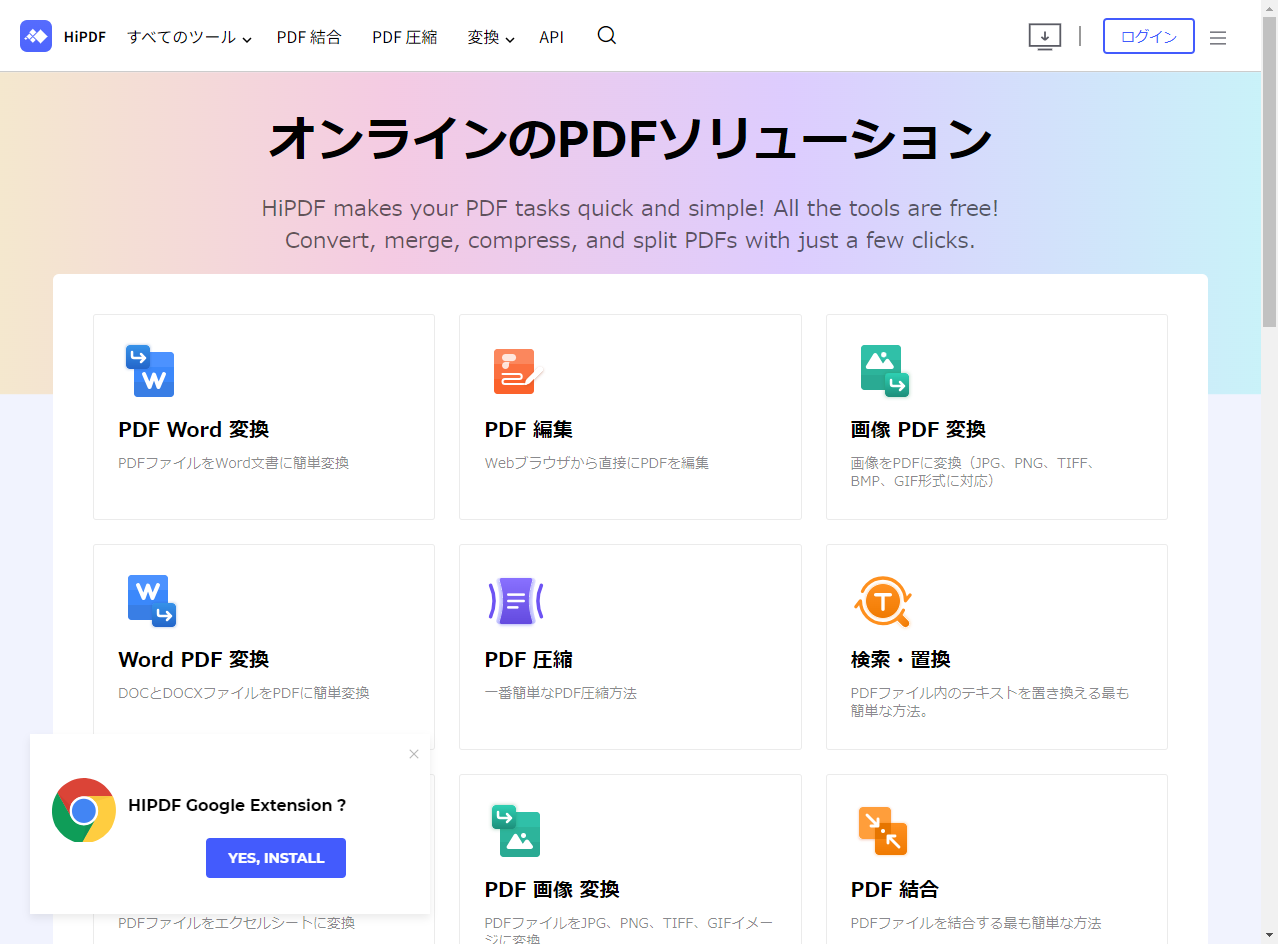Click the desktop download icon
Screen dimensions: 1278x944
(1044, 37)
